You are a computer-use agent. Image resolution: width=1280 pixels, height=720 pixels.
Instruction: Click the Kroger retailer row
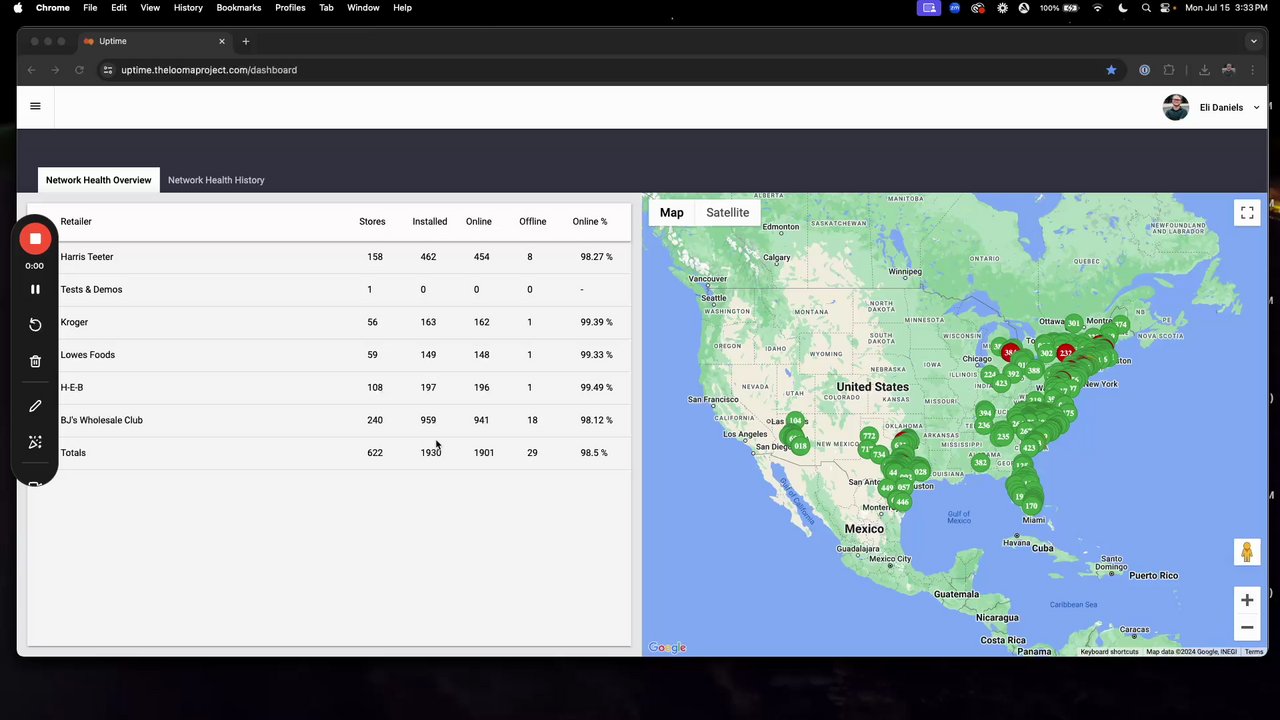pos(329,322)
